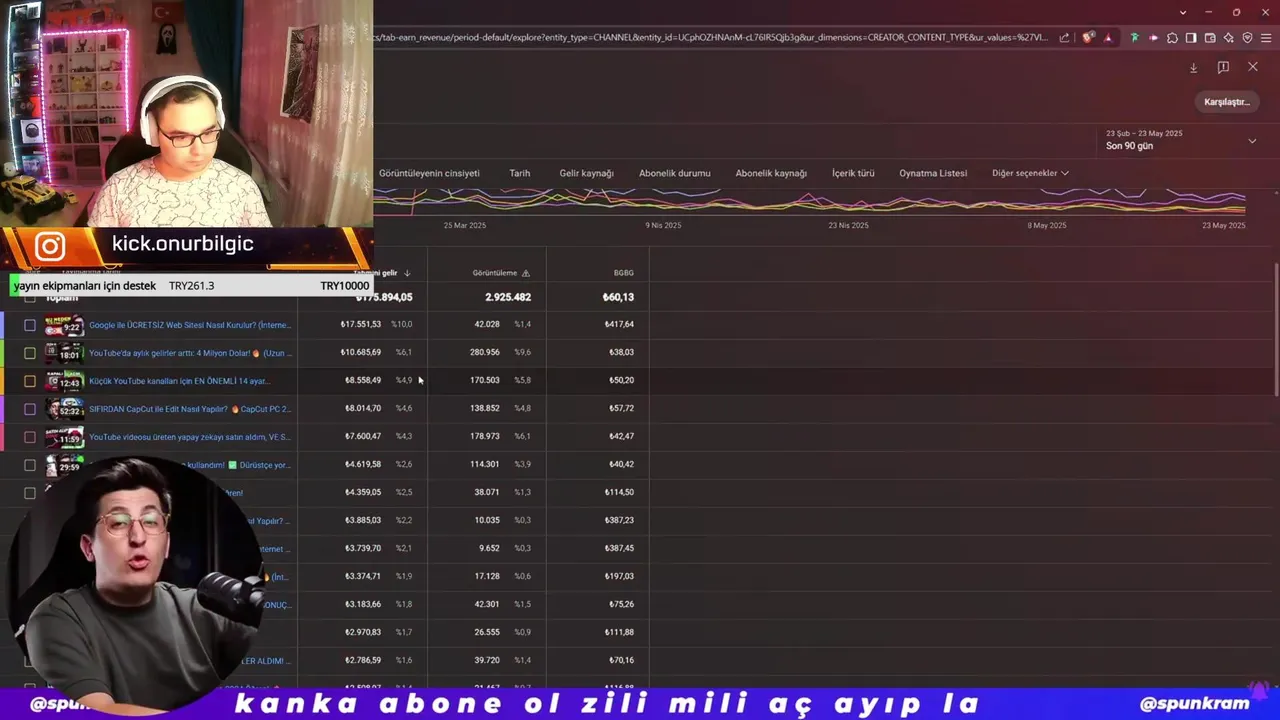
Task: Open Google ile ÜCRETSİZ Web Sitesi video link
Action: (x=190, y=325)
